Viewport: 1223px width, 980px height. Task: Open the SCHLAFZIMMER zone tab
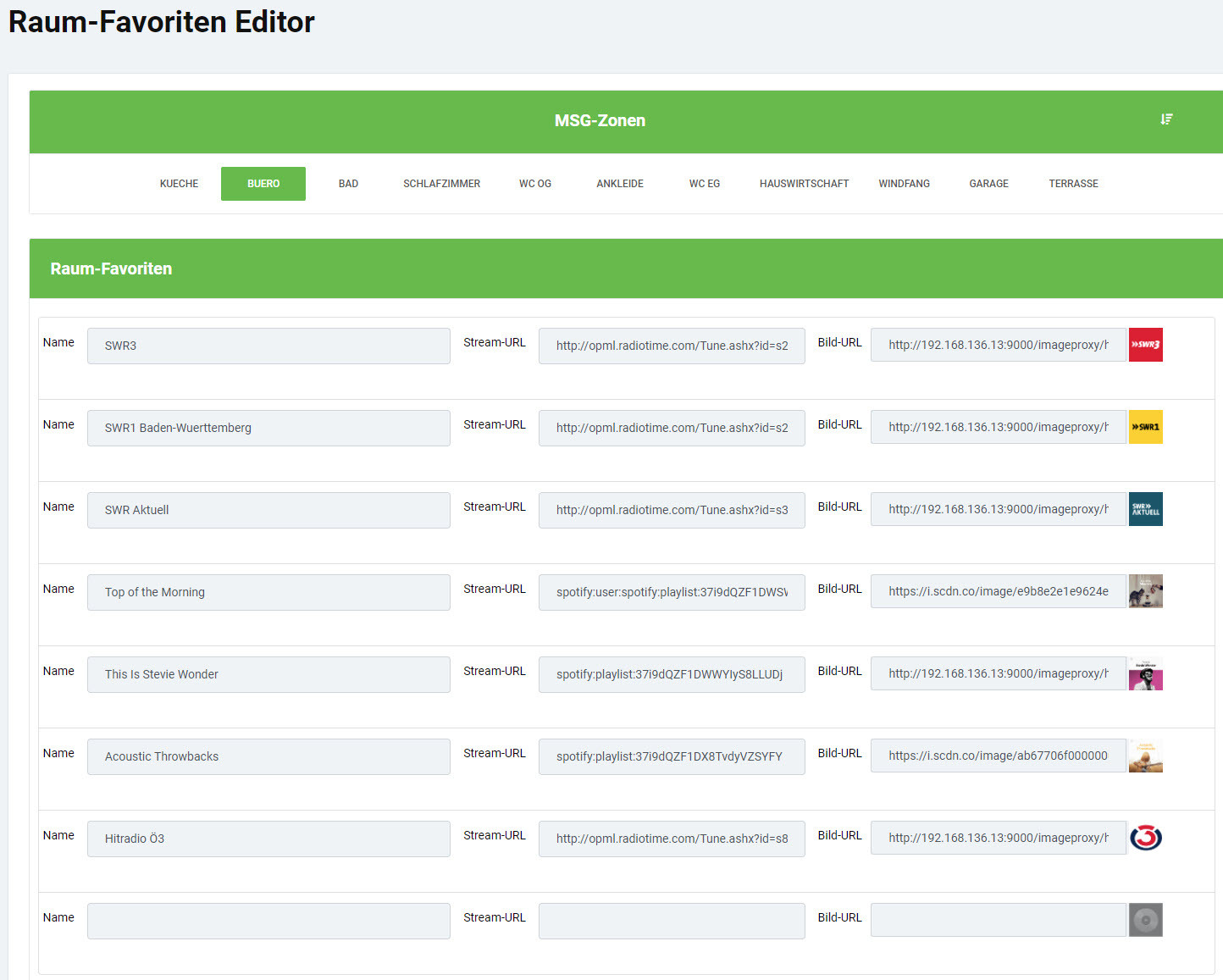tap(441, 184)
